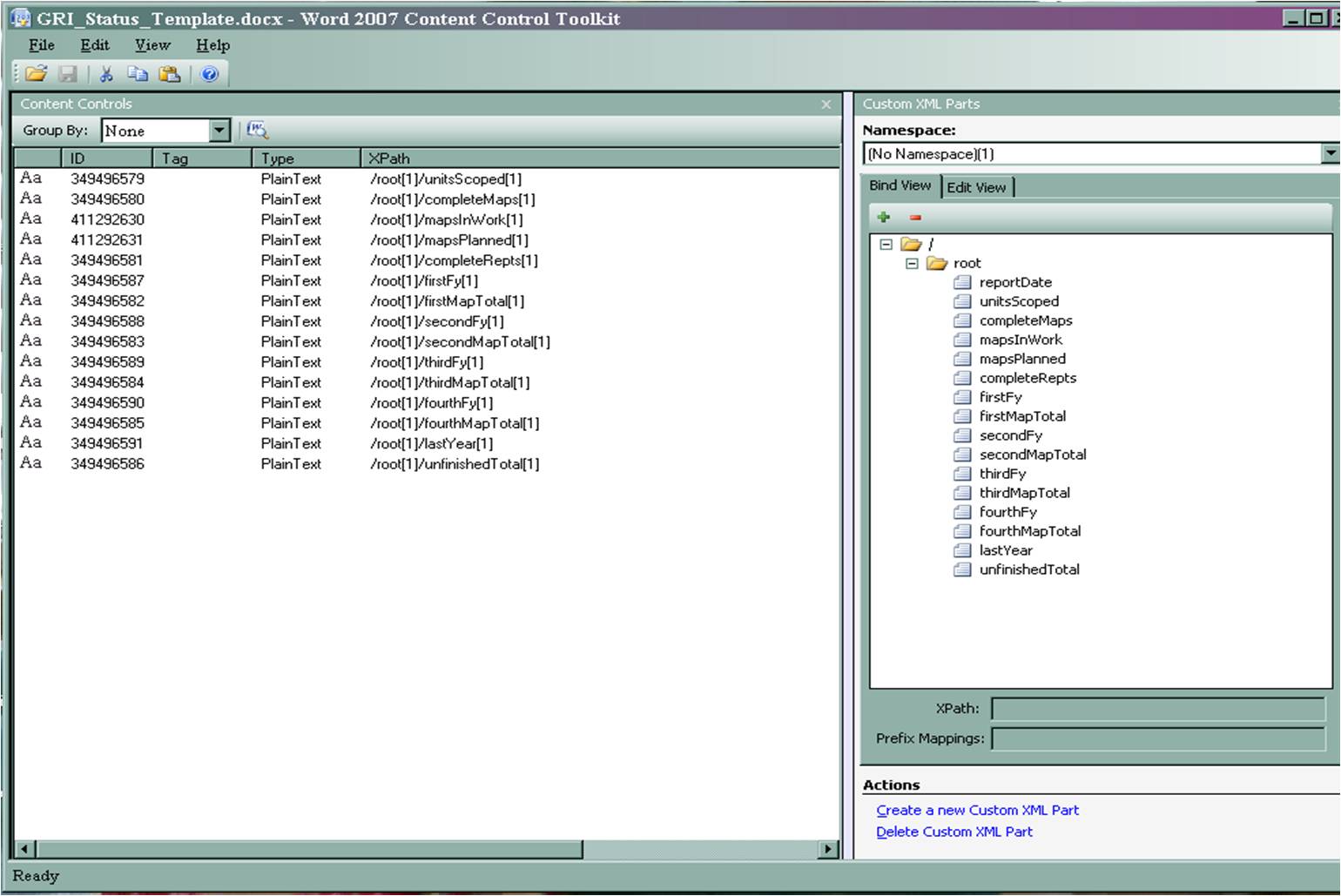Sort by the ID column header
Viewport: 1341px width, 896px height.
point(107,158)
